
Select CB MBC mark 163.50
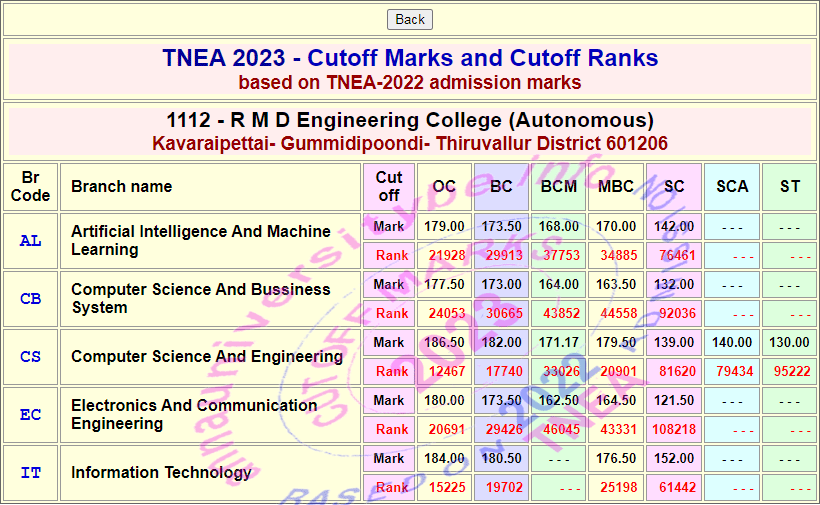616,284
